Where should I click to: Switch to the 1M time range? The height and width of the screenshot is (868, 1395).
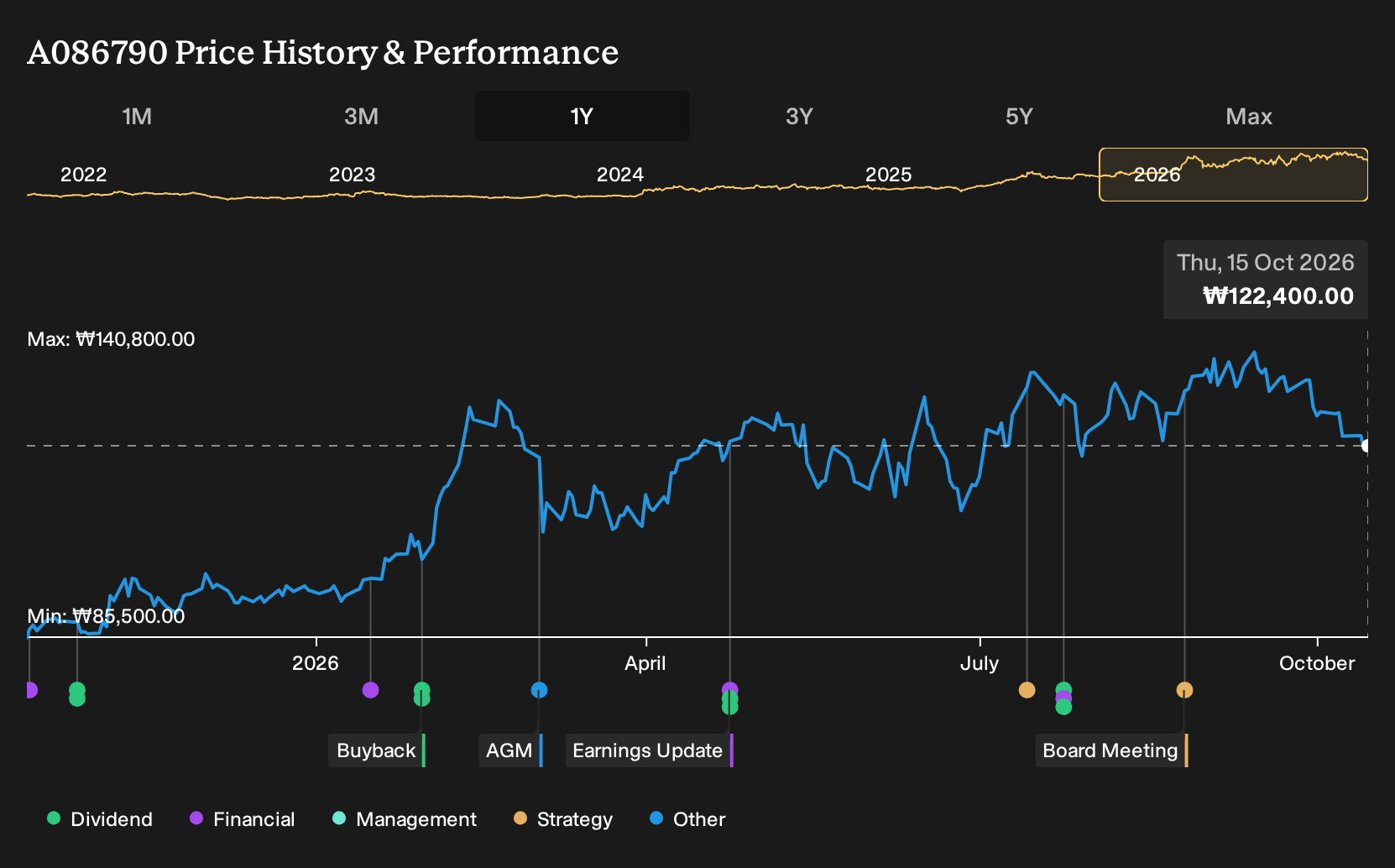[137, 116]
